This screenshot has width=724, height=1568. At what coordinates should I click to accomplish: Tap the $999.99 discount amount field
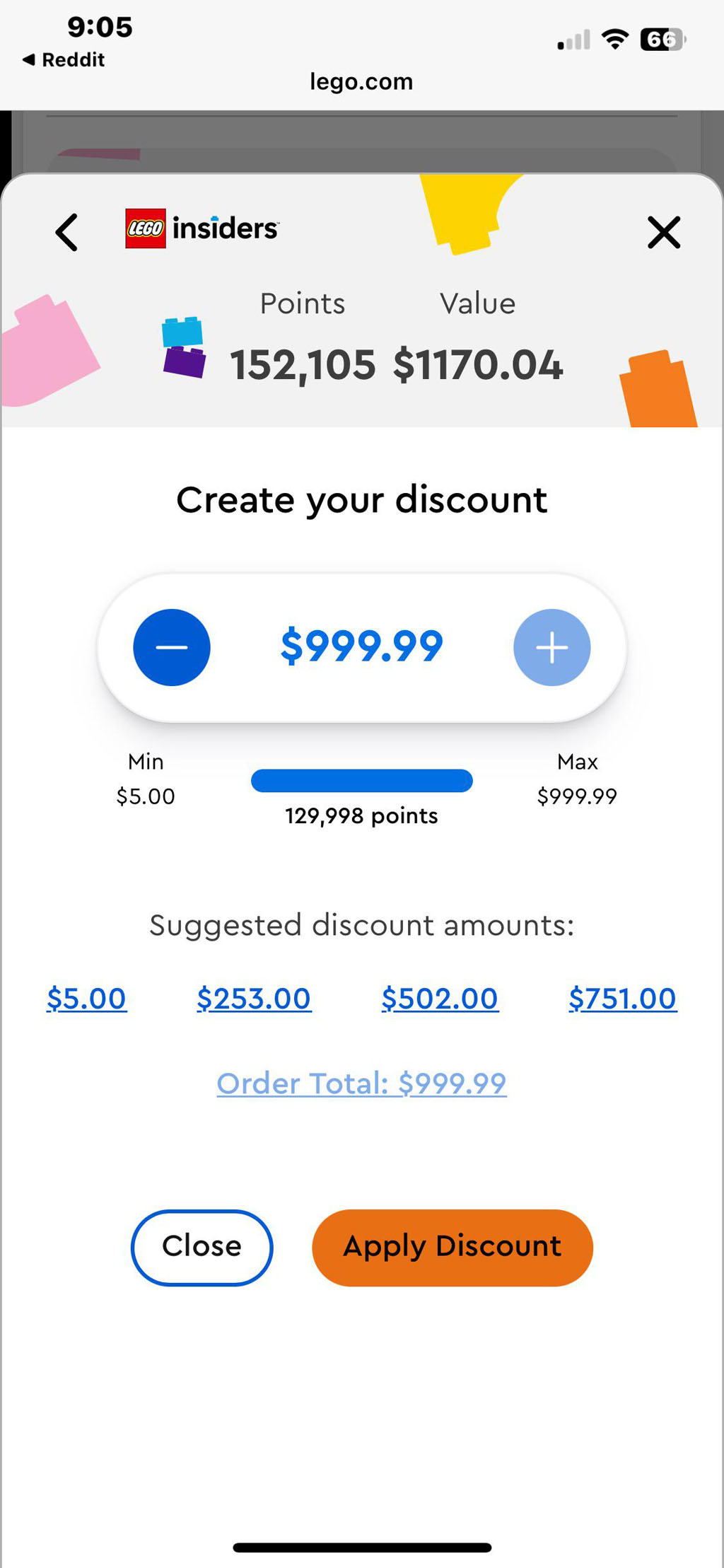[361, 646]
